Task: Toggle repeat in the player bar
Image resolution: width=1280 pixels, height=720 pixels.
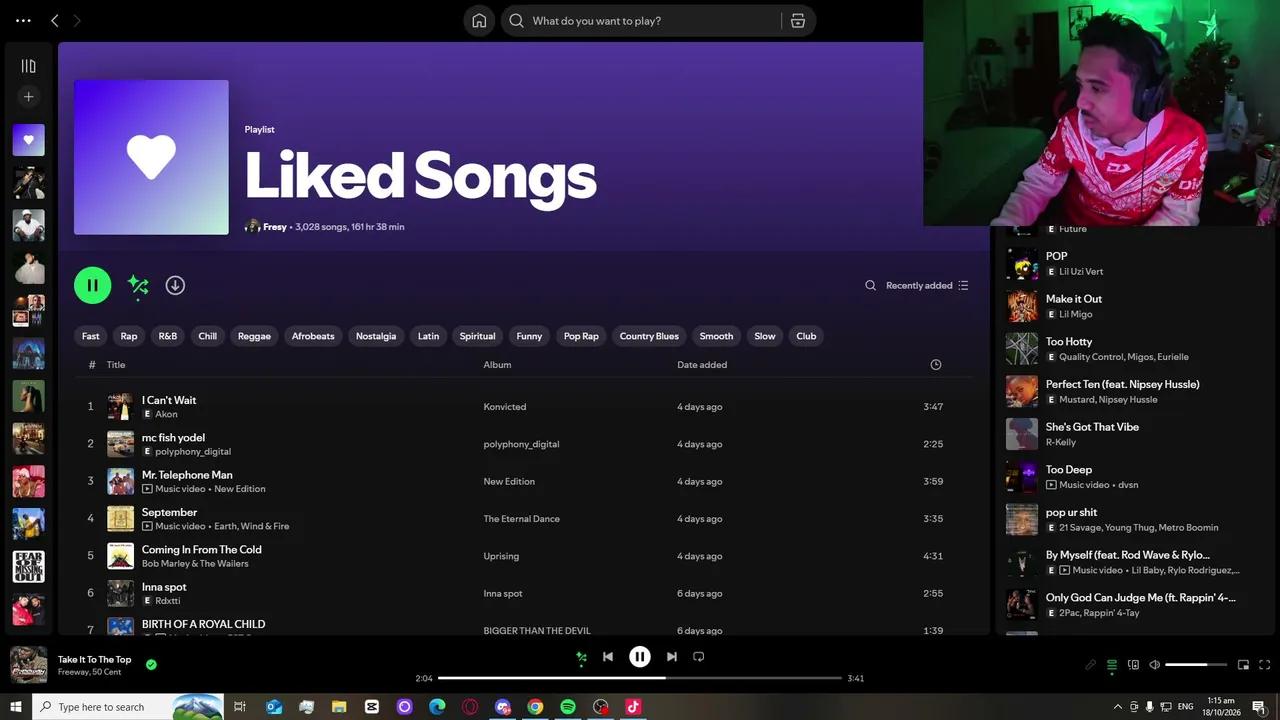Action: [699, 657]
